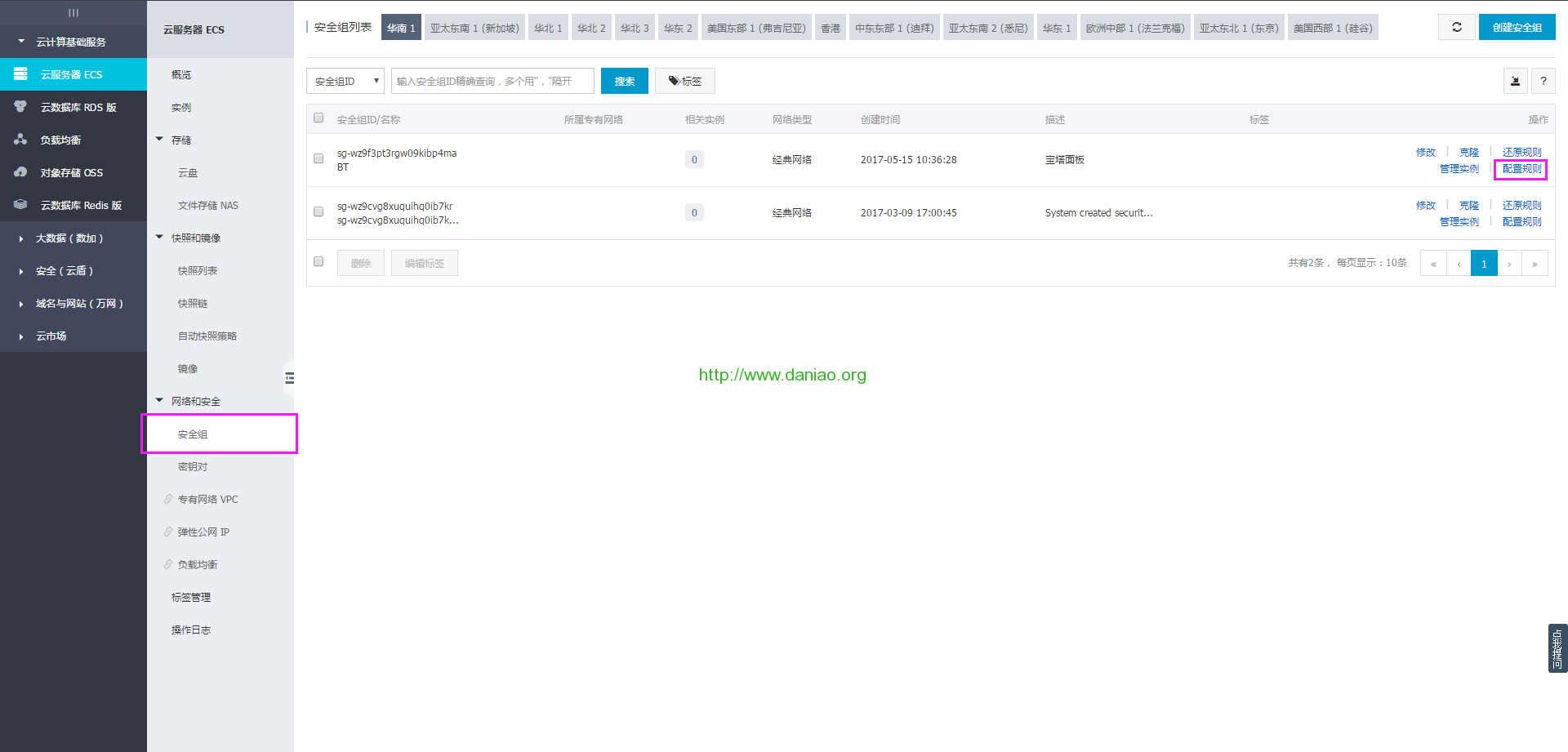
Task: Switch to region tab 亚太东北 1 (东京)
Action: point(1239,28)
